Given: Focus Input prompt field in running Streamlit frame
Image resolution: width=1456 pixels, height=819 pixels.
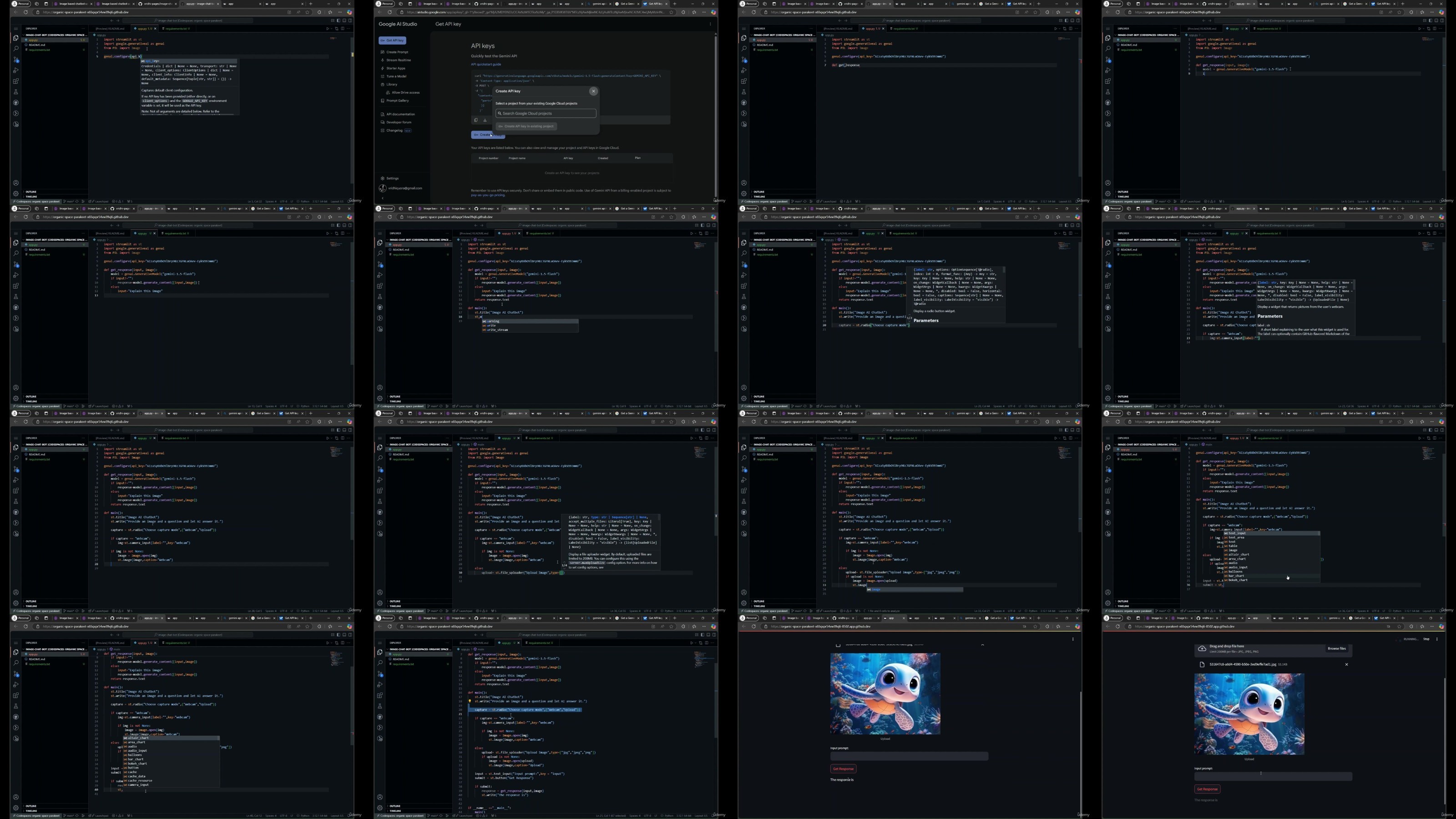Looking at the screenshot, I should click(1273, 777).
